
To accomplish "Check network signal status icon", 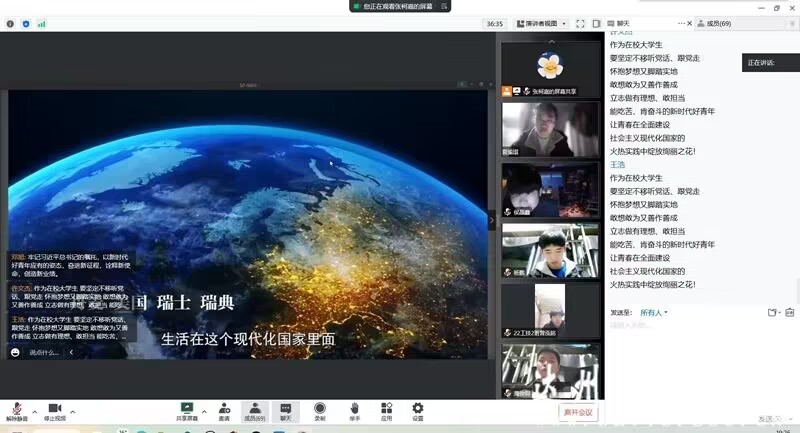I will click(x=41, y=24).
